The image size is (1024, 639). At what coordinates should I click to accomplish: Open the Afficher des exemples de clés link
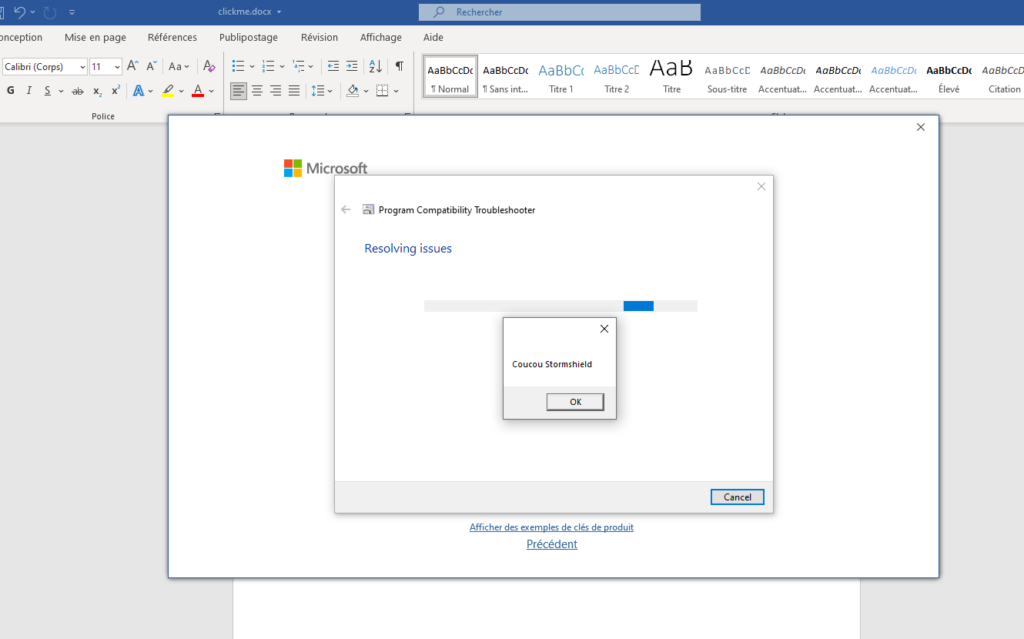[x=551, y=527]
